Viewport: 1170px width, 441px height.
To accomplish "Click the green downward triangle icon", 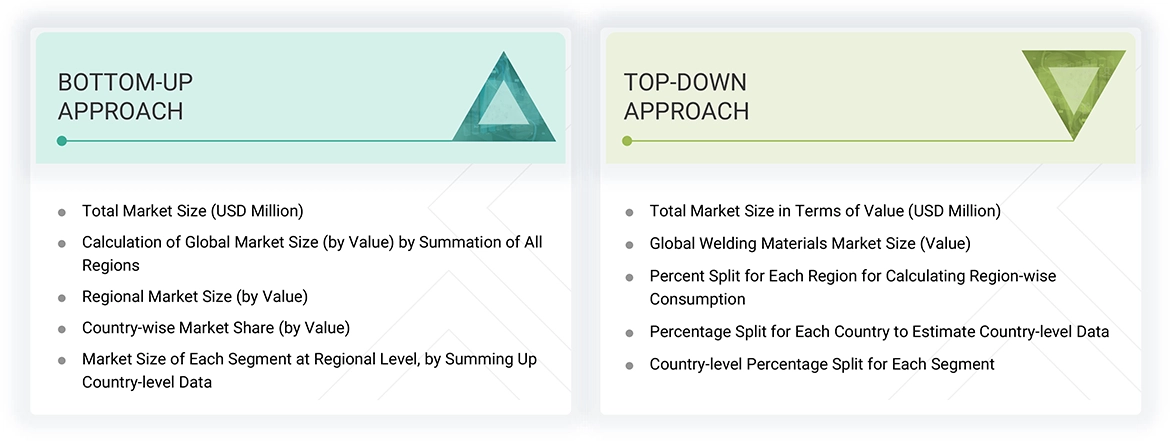I will coord(1073,92).
